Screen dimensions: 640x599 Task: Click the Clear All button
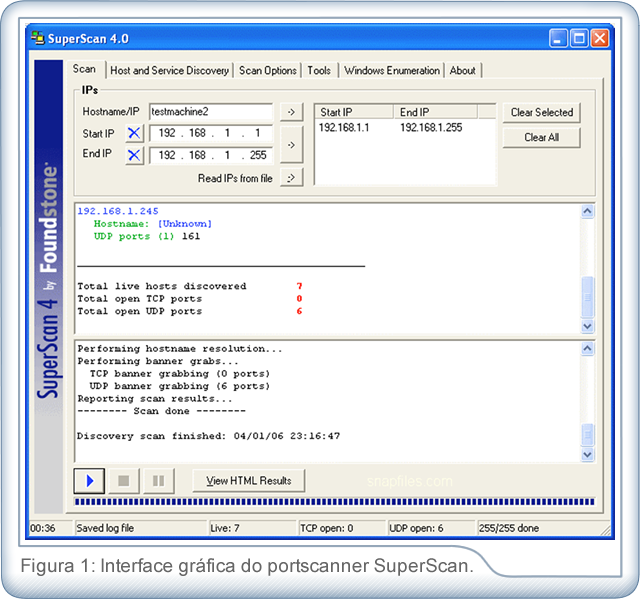[542, 138]
